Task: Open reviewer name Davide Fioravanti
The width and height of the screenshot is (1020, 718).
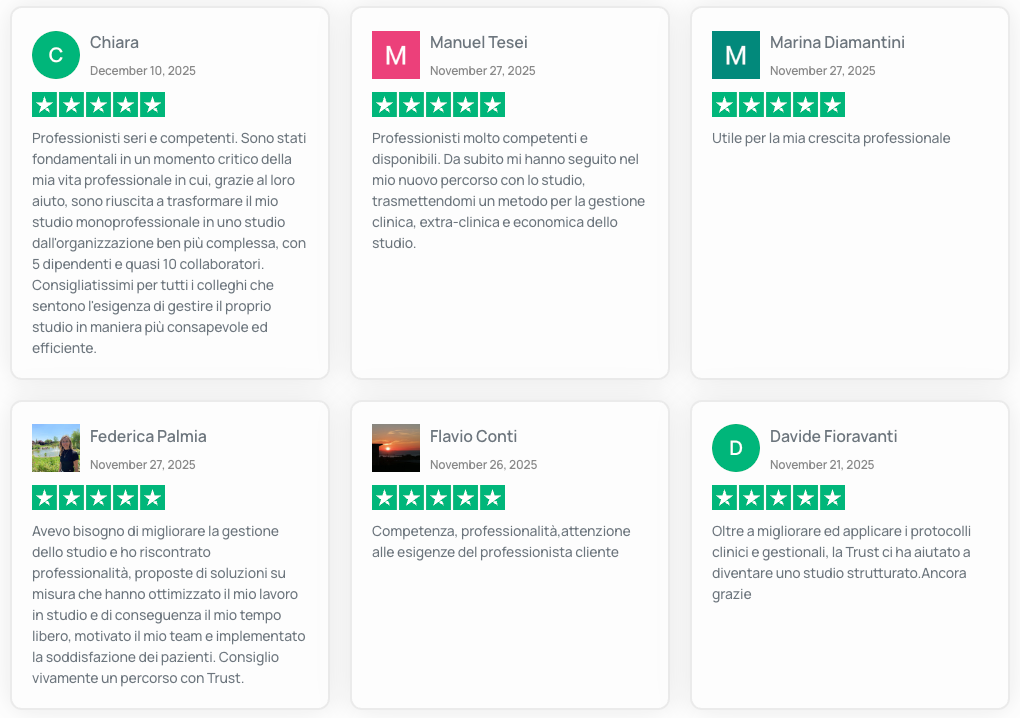Action: 833,436
